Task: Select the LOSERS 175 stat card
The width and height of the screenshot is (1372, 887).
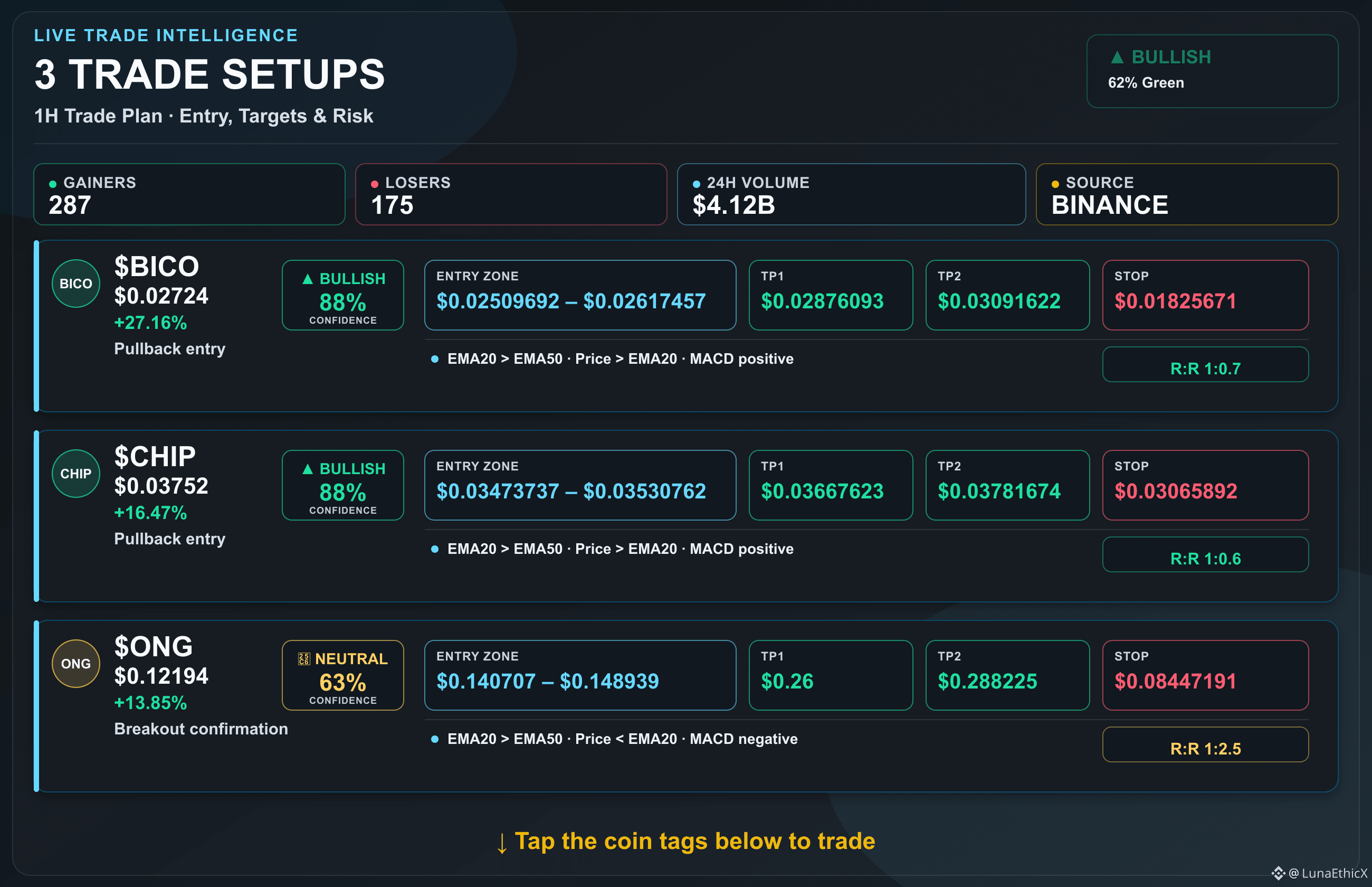Action: click(511, 194)
